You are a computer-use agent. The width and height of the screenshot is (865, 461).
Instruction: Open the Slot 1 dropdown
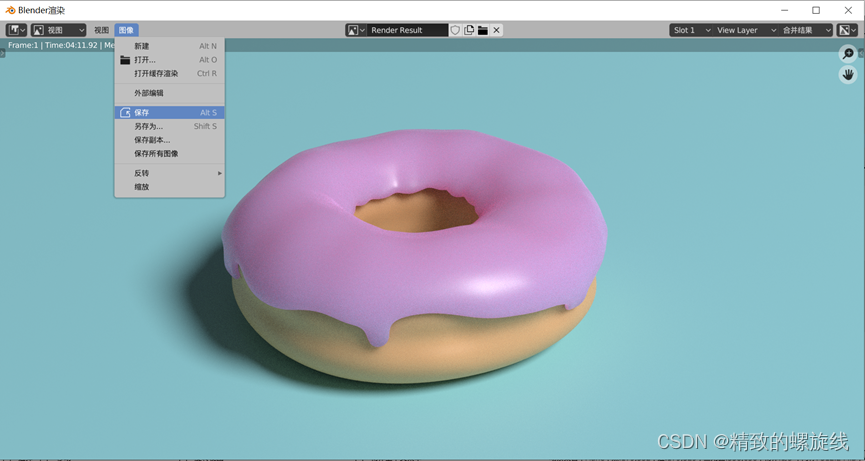(691, 30)
